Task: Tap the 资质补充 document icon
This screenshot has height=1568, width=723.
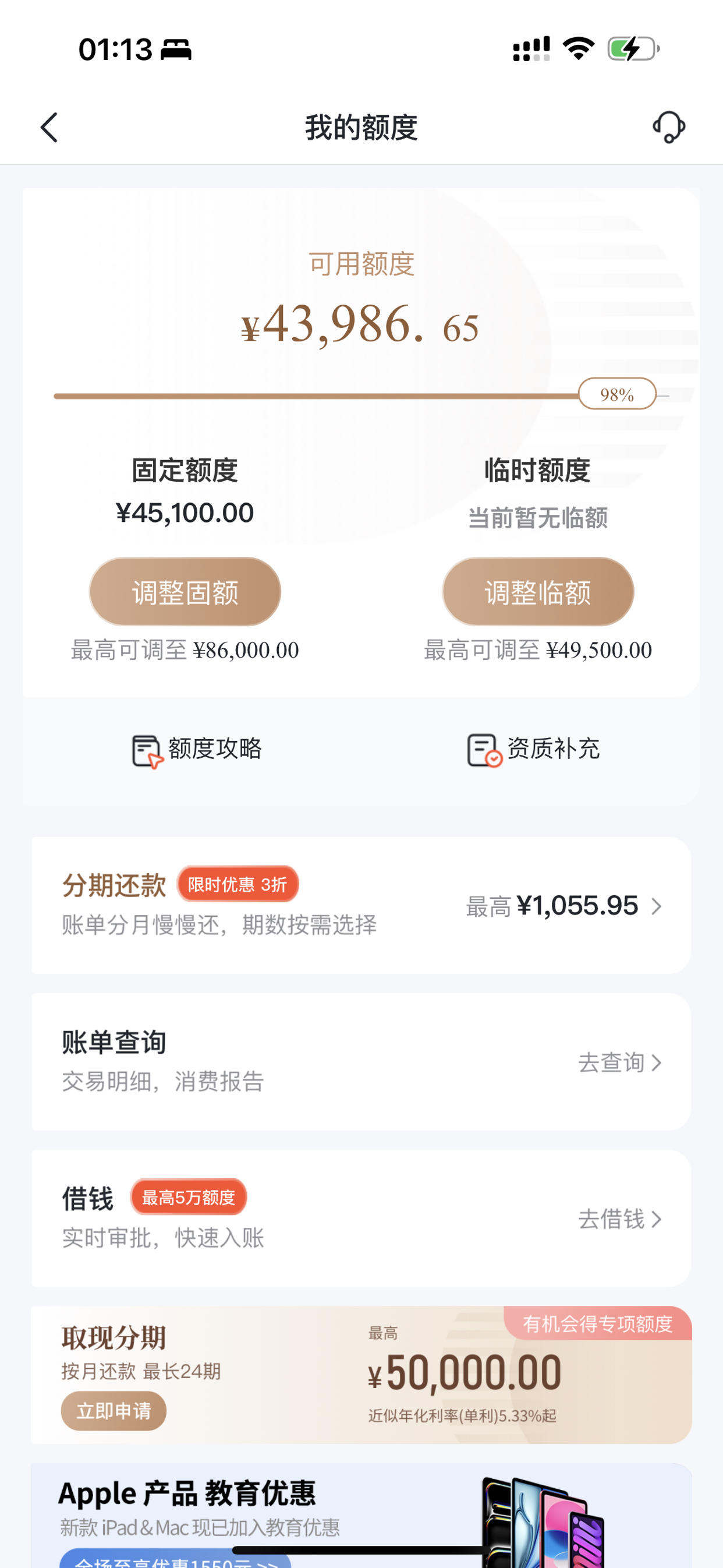Action: pos(484,750)
